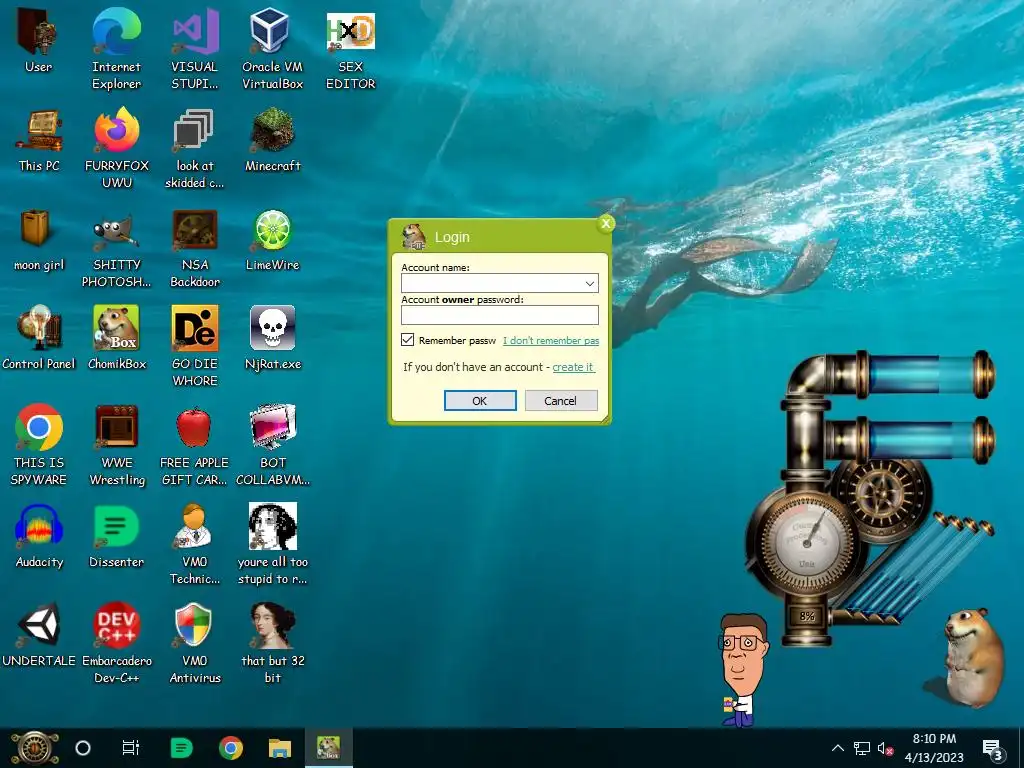Viewport: 1024px width, 768px height.
Task: Open the clock showing 8:10 PM
Action: click(x=934, y=748)
